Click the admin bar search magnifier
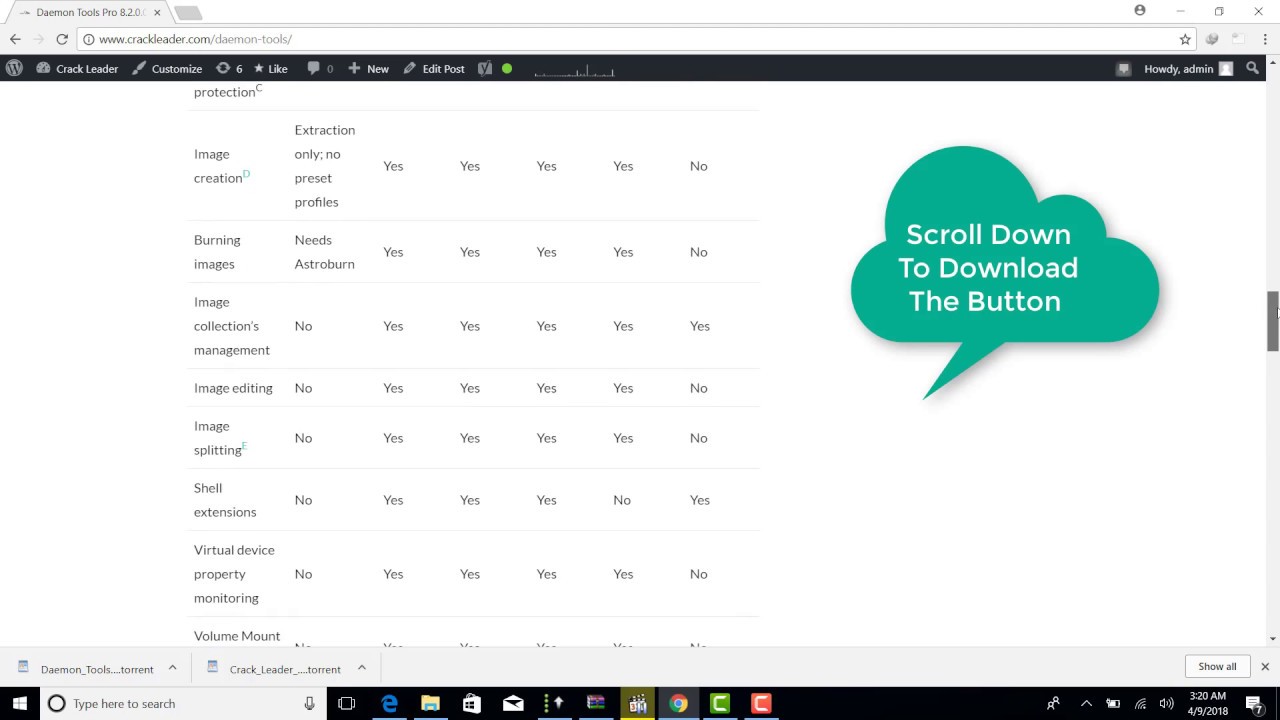Image resolution: width=1280 pixels, height=720 pixels. pos(1253,69)
